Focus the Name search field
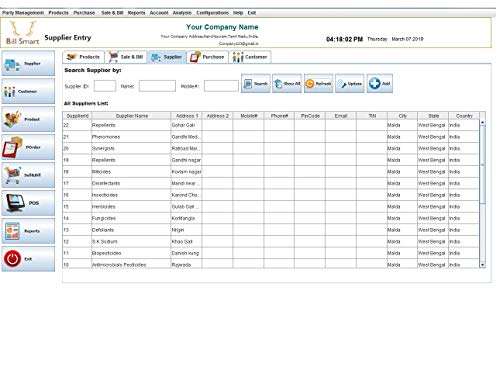 coord(157,86)
